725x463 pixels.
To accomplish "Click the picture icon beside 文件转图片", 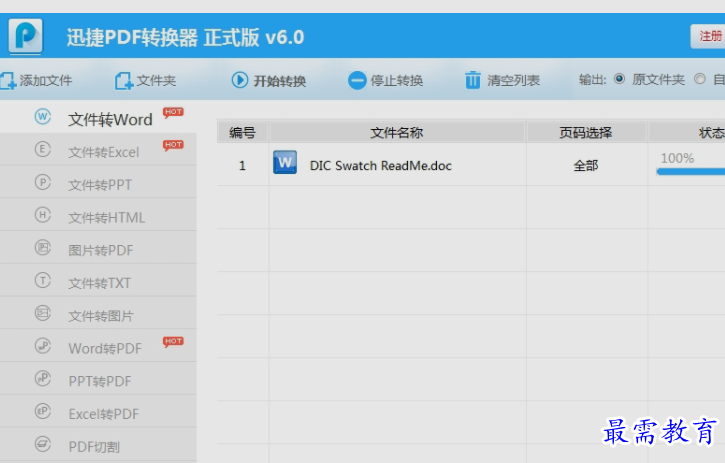I will coord(43,313).
